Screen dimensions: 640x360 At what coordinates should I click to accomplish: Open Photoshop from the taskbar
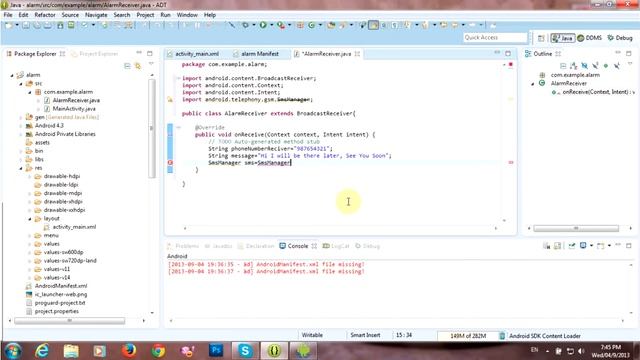(216, 350)
